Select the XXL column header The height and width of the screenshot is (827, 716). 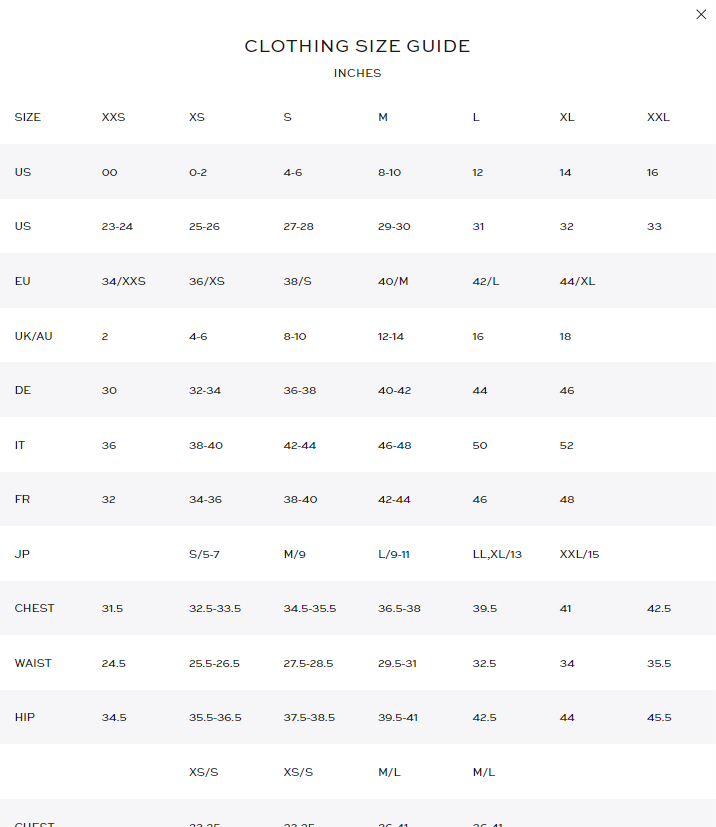(658, 117)
